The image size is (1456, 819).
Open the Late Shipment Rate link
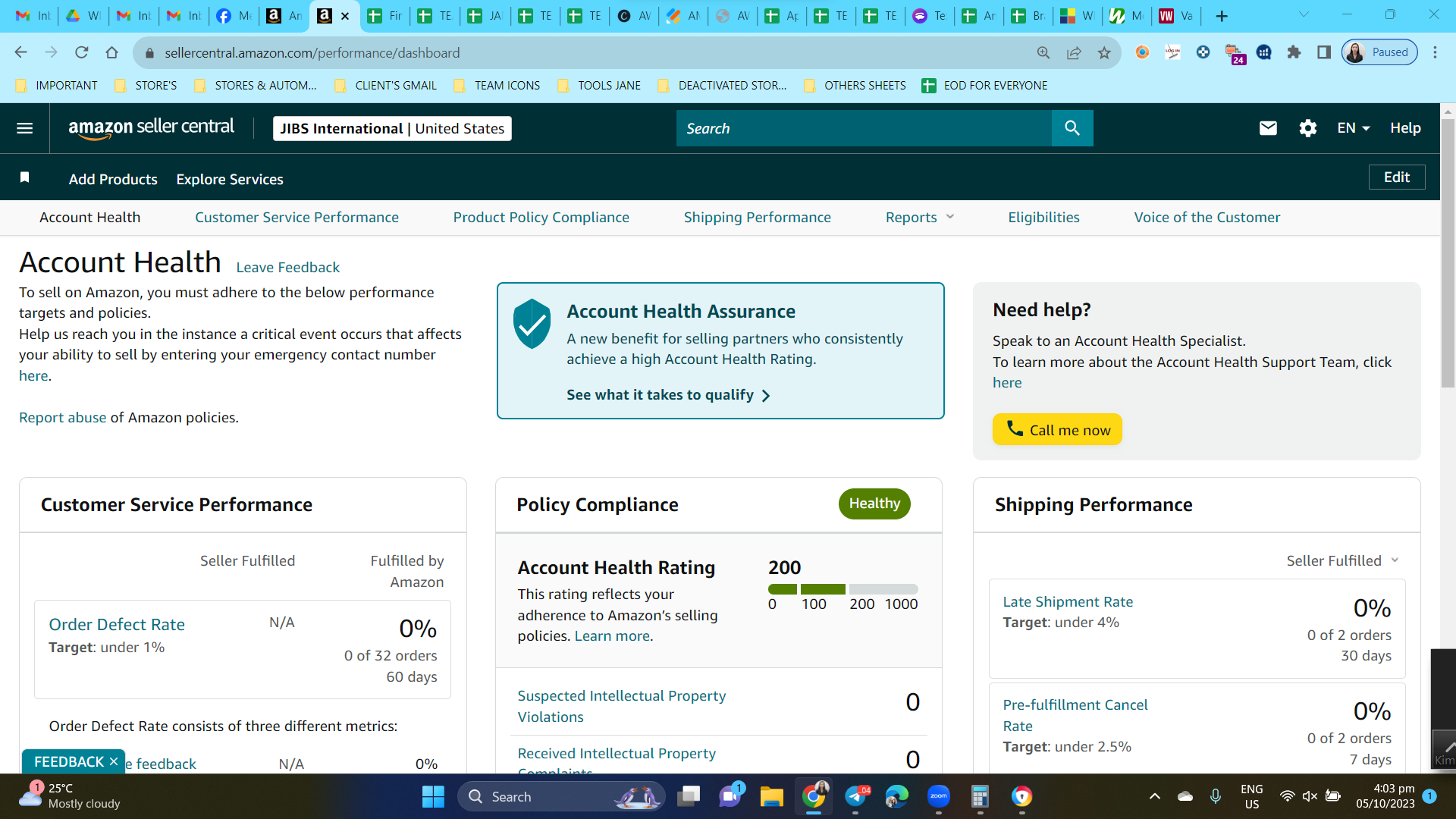pyautogui.click(x=1068, y=601)
